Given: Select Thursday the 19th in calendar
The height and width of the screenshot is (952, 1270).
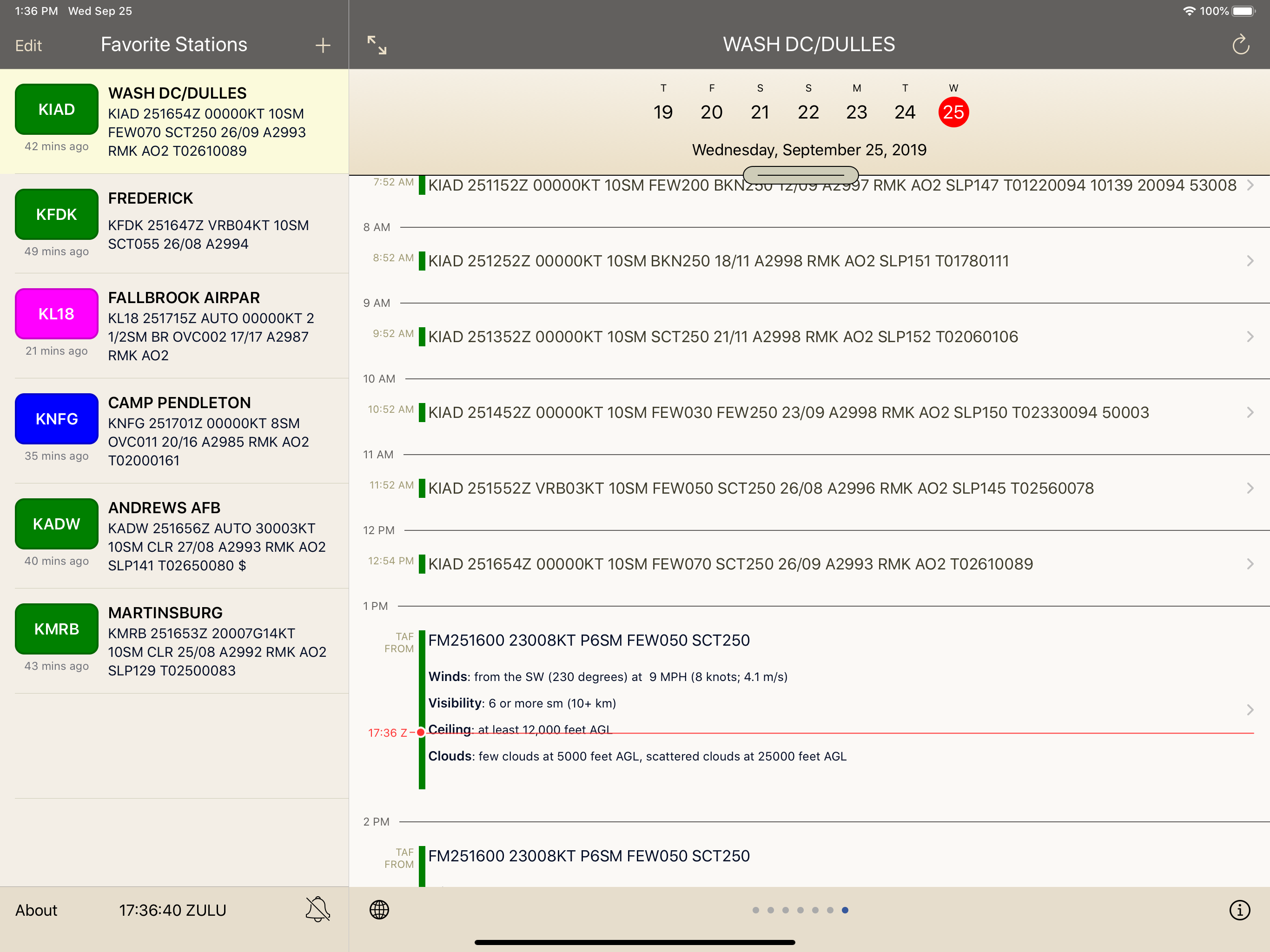Looking at the screenshot, I should 663,104.
